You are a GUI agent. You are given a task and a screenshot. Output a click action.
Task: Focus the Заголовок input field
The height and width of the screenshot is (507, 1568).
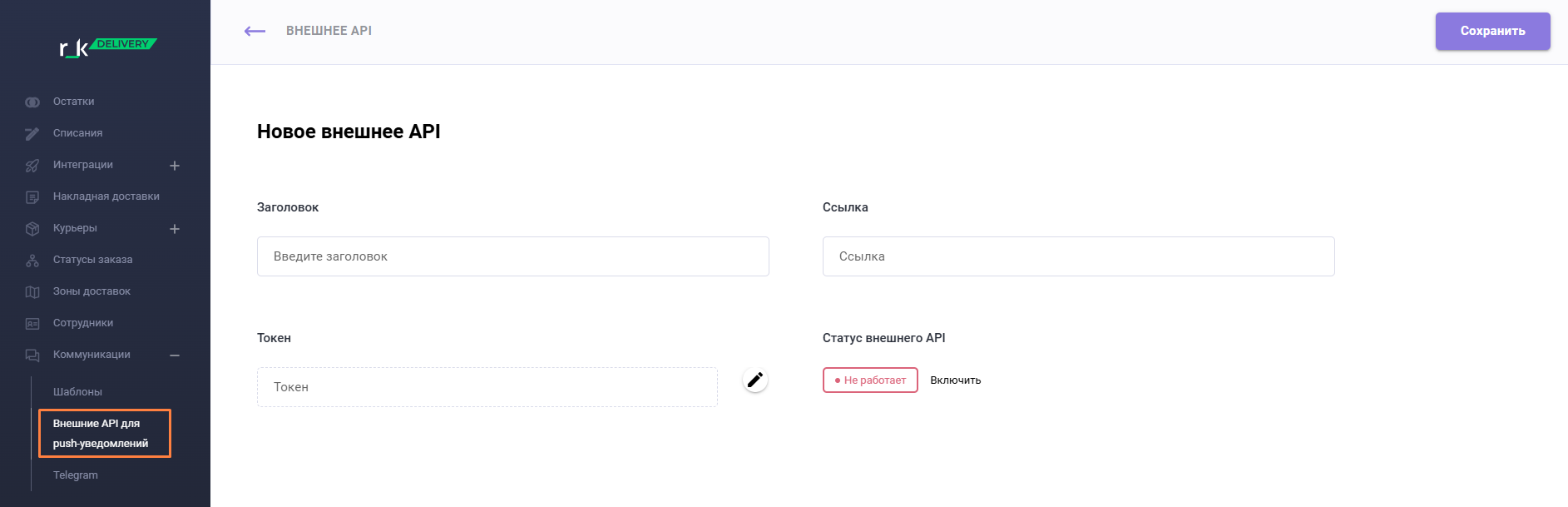512,256
